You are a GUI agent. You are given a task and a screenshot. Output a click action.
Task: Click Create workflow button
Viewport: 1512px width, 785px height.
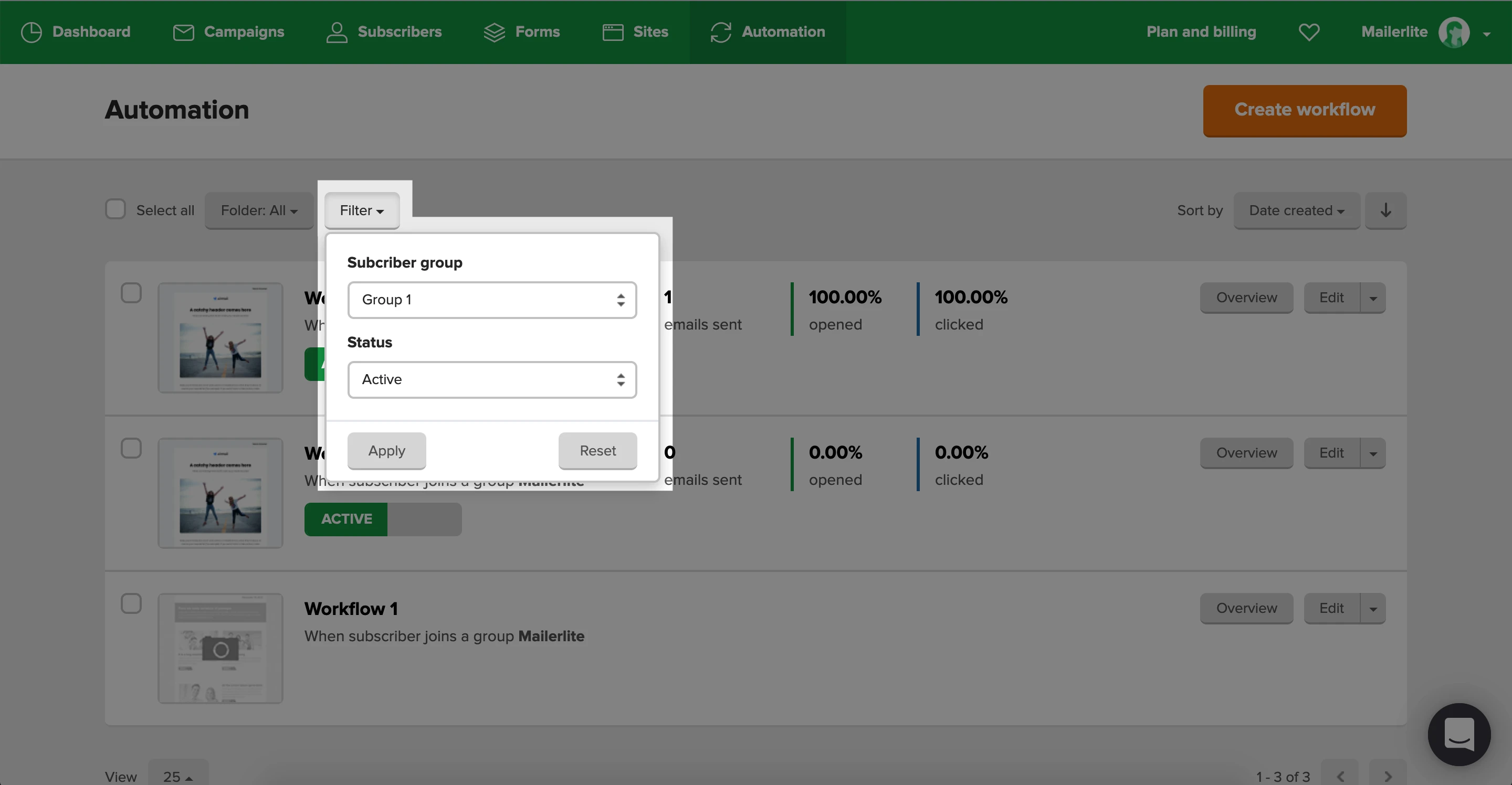(1304, 111)
